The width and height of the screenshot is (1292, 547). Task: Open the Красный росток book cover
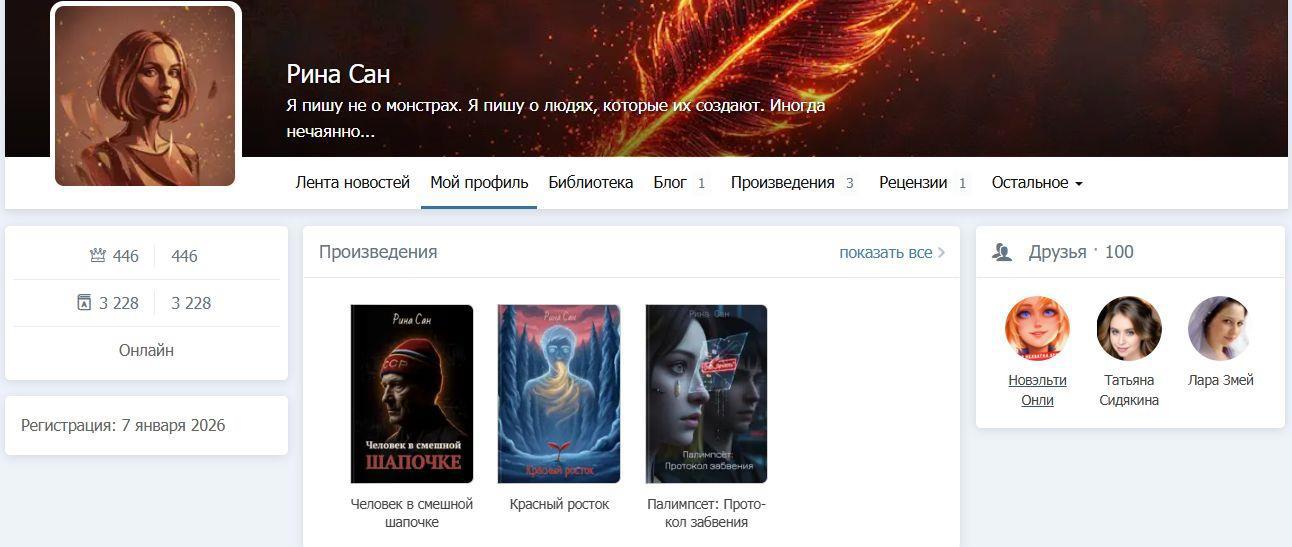[x=559, y=394]
